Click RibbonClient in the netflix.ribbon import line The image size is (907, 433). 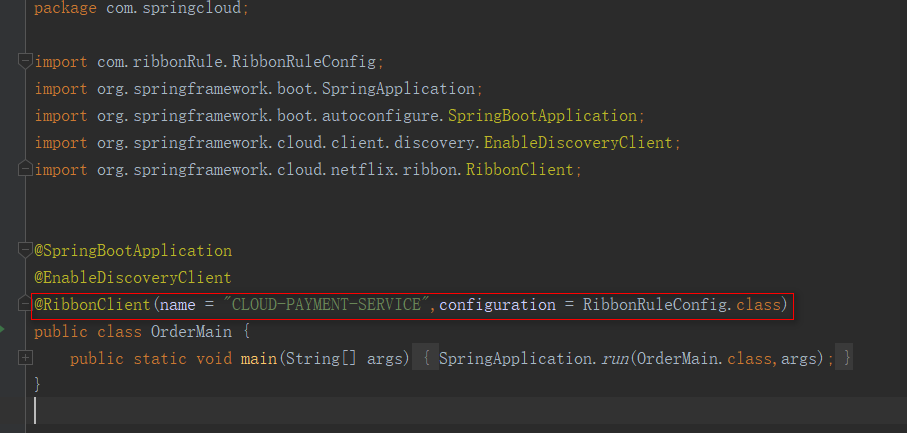click(519, 170)
